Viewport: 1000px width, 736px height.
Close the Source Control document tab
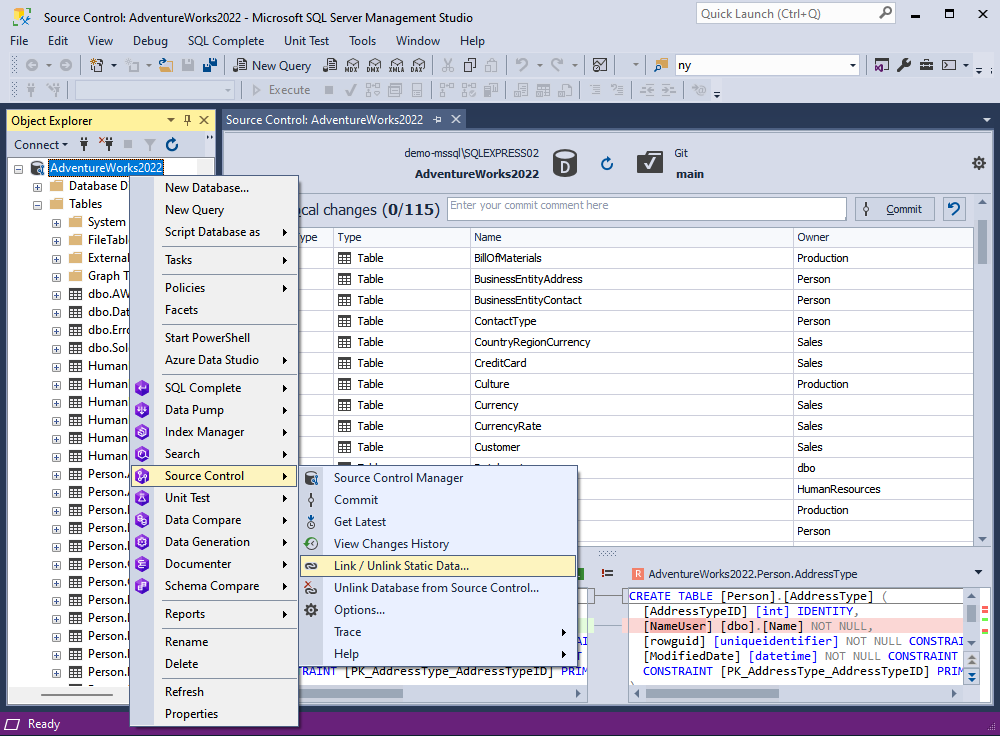(x=456, y=119)
